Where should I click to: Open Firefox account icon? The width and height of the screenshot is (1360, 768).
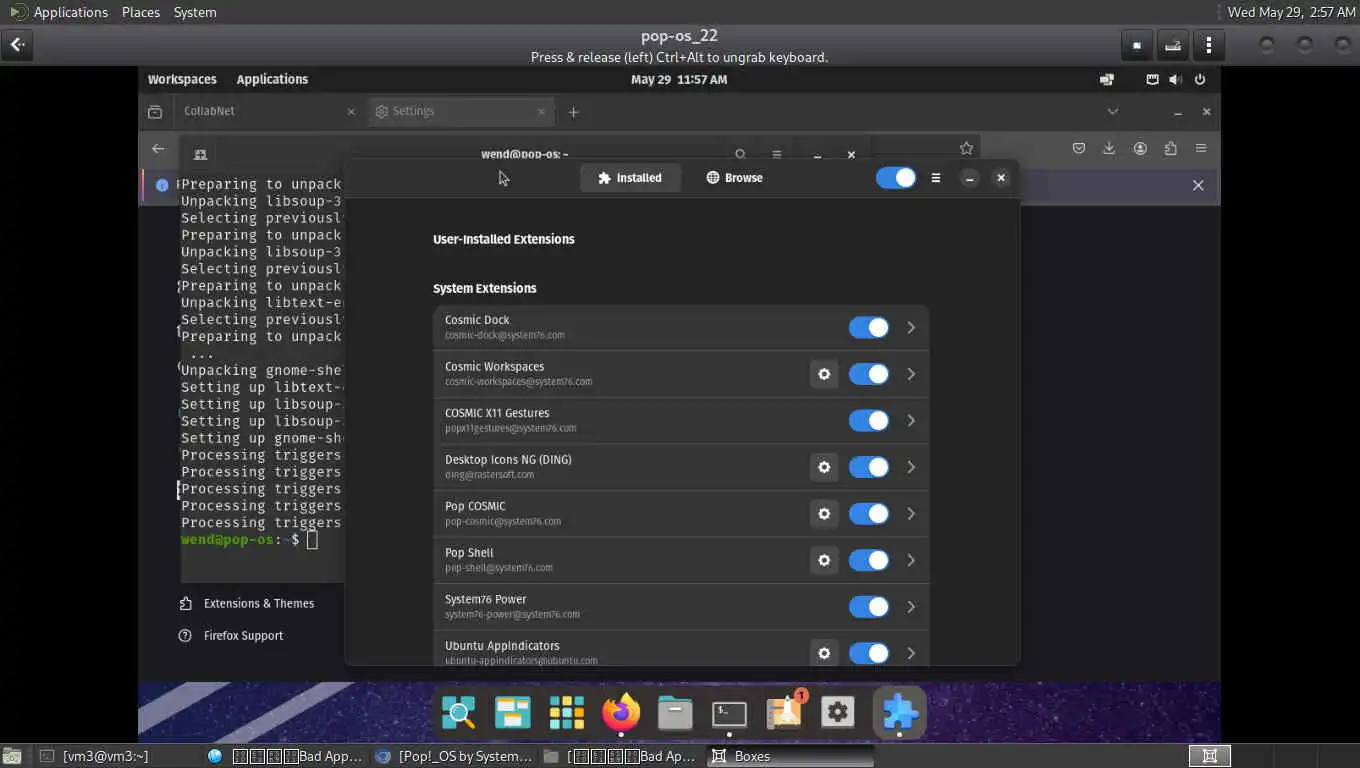(x=1140, y=148)
